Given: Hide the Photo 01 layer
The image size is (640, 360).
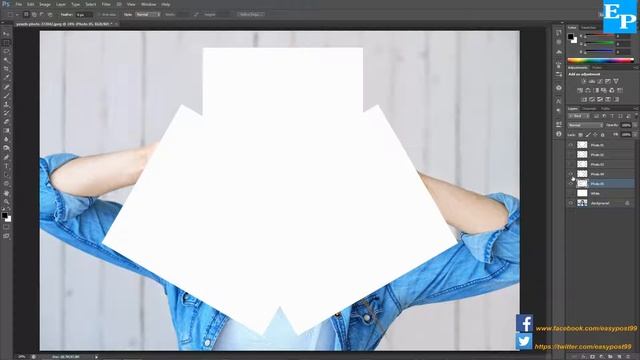Looking at the screenshot, I should click(571, 145).
